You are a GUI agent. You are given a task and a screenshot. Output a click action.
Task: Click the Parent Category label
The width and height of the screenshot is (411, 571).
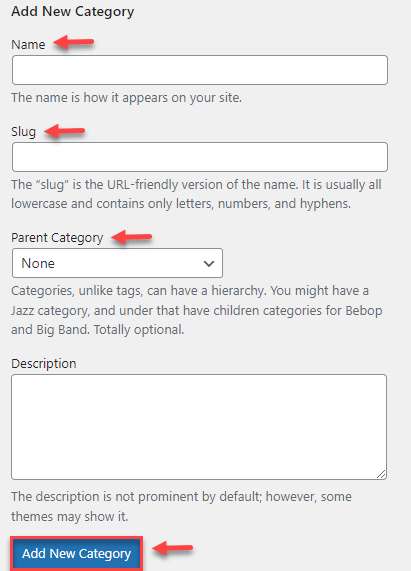[x=57, y=238]
